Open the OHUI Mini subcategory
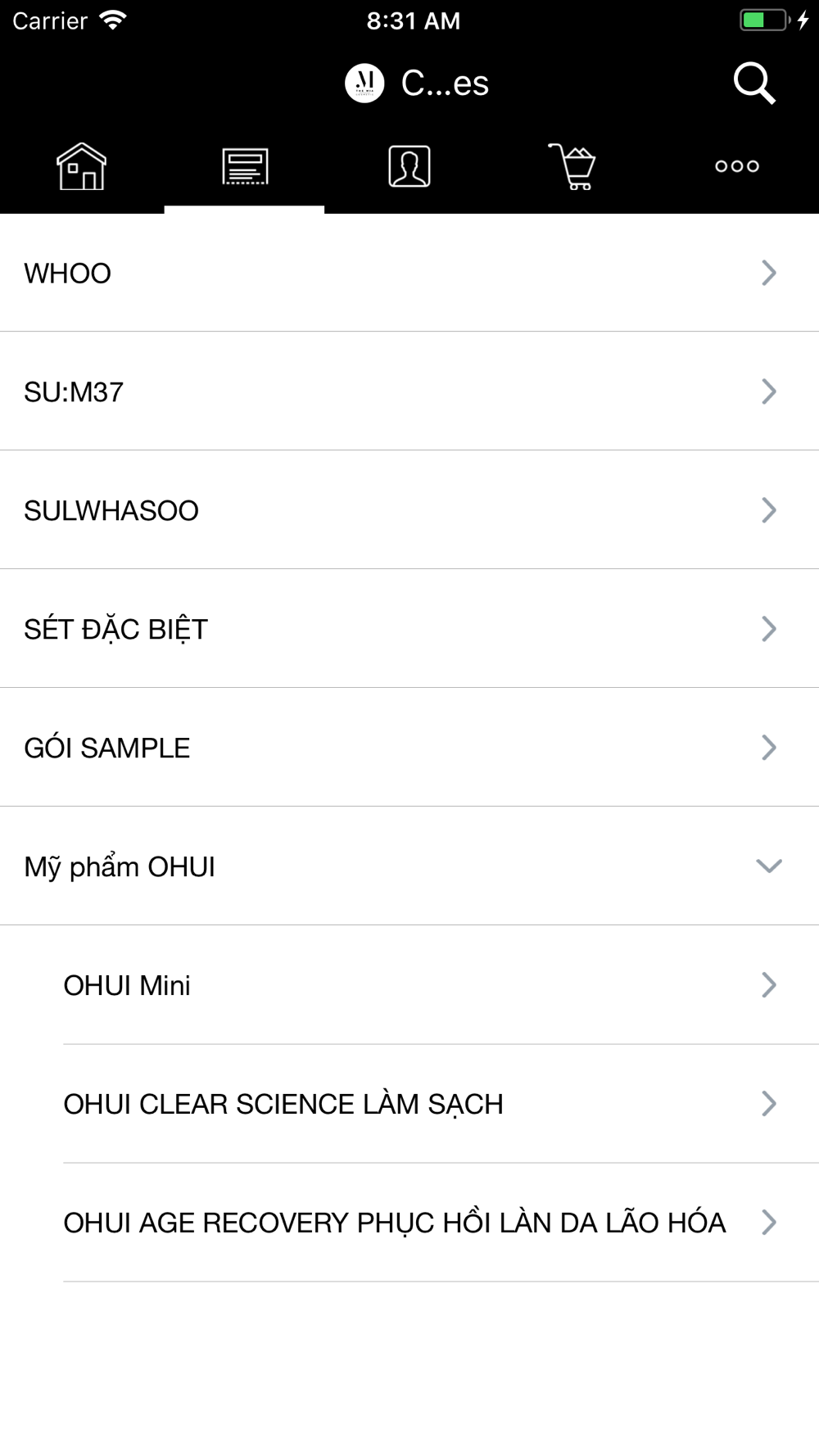Screen dimensions: 819x1456 click(127, 985)
